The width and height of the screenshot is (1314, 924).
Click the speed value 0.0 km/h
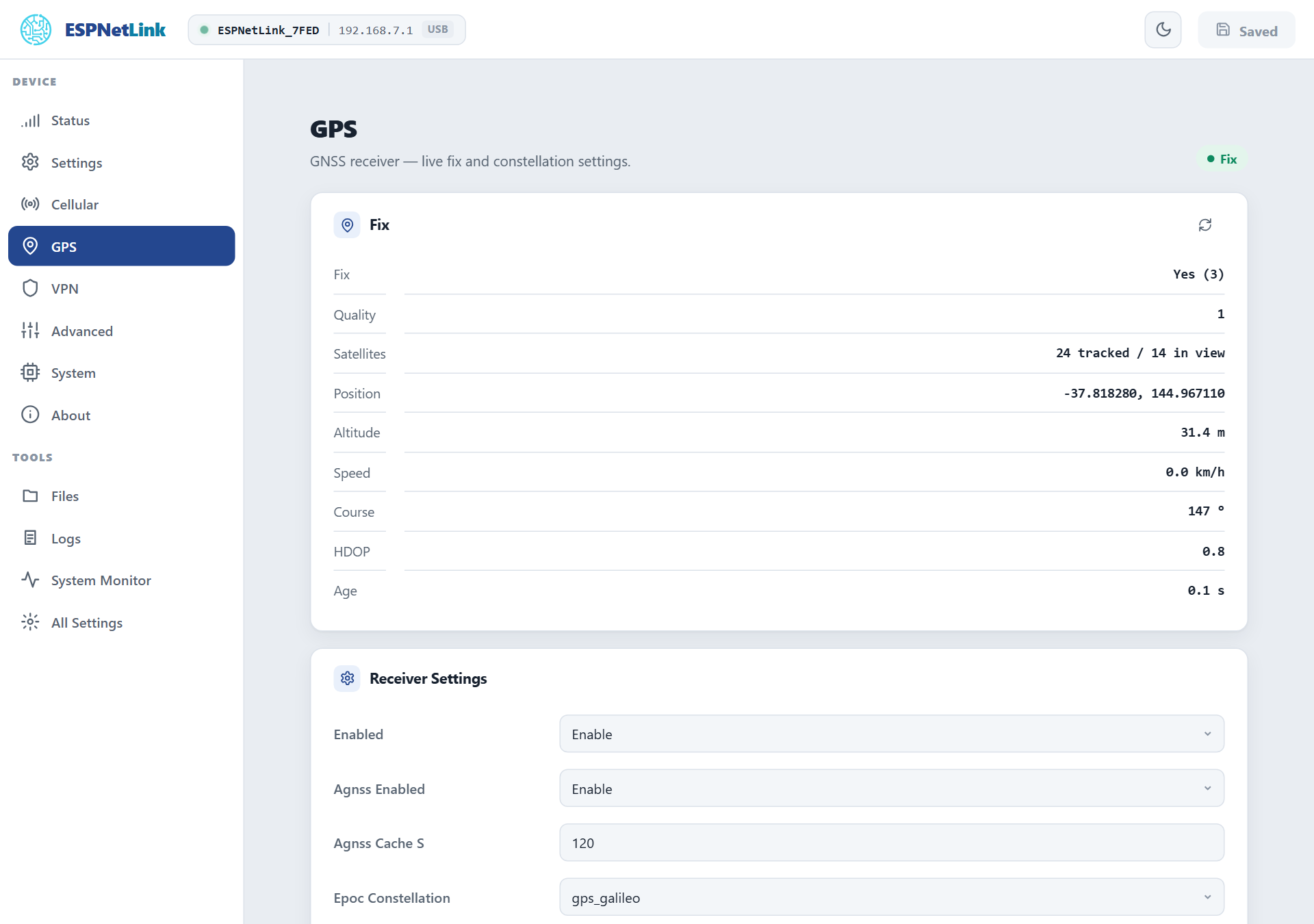(1195, 472)
